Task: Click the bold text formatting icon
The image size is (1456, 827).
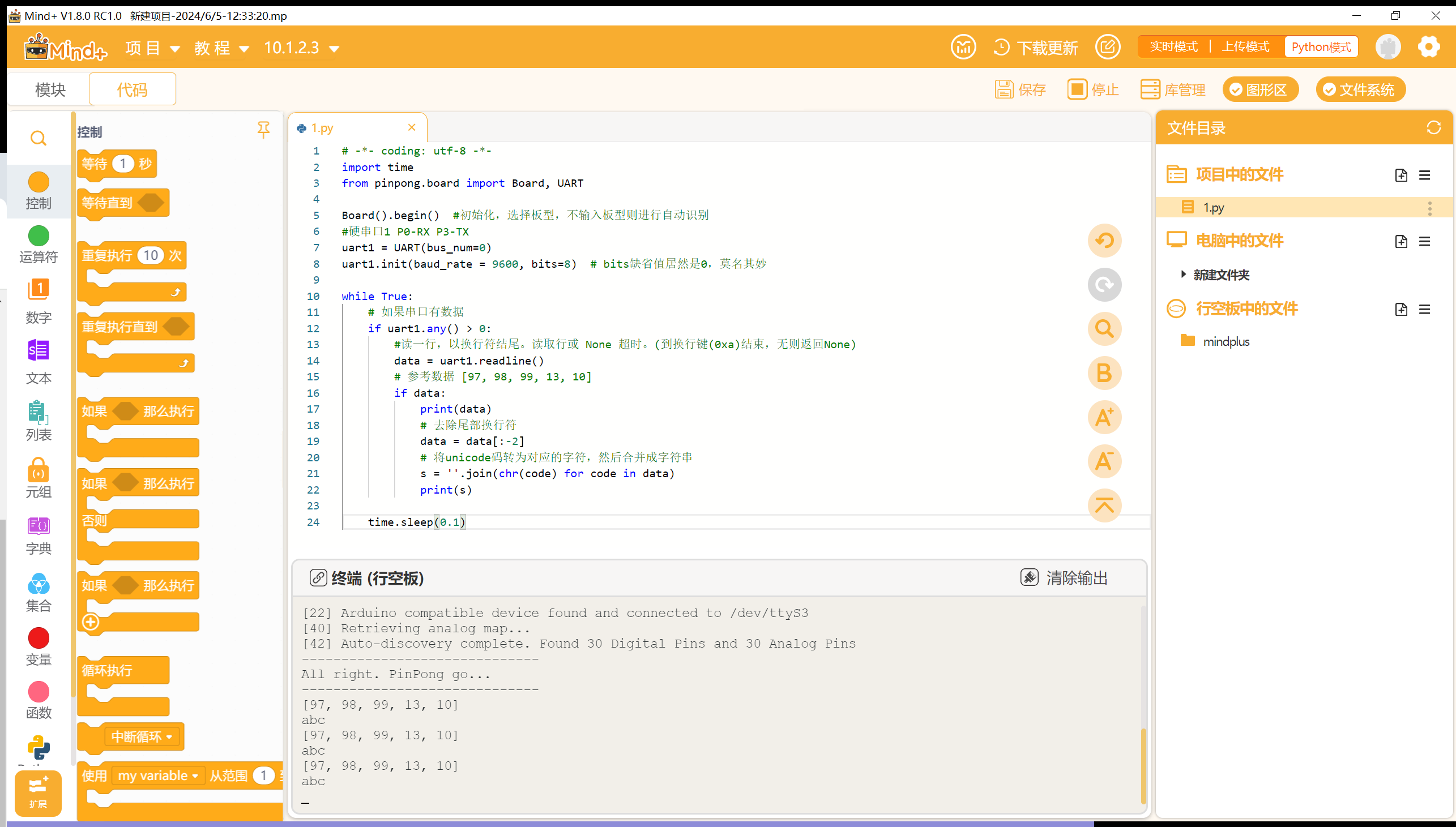Action: coord(1105,373)
